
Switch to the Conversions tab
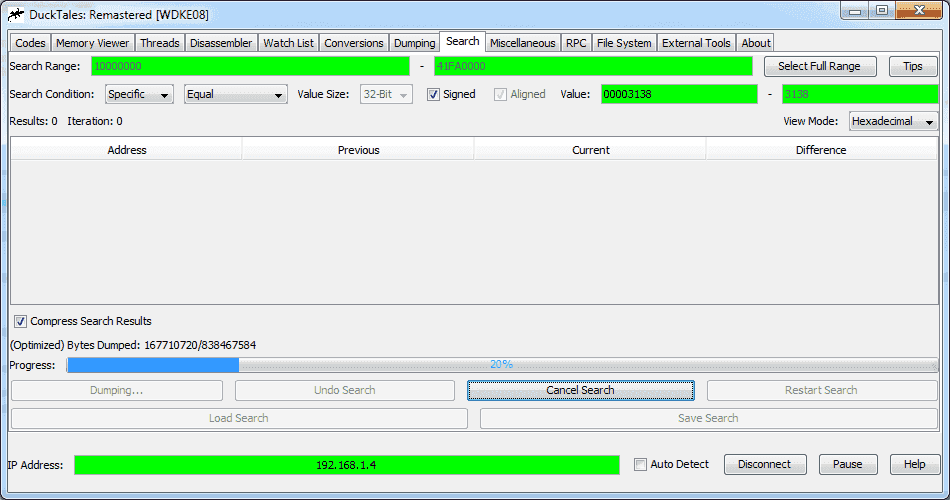pos(354,43)
